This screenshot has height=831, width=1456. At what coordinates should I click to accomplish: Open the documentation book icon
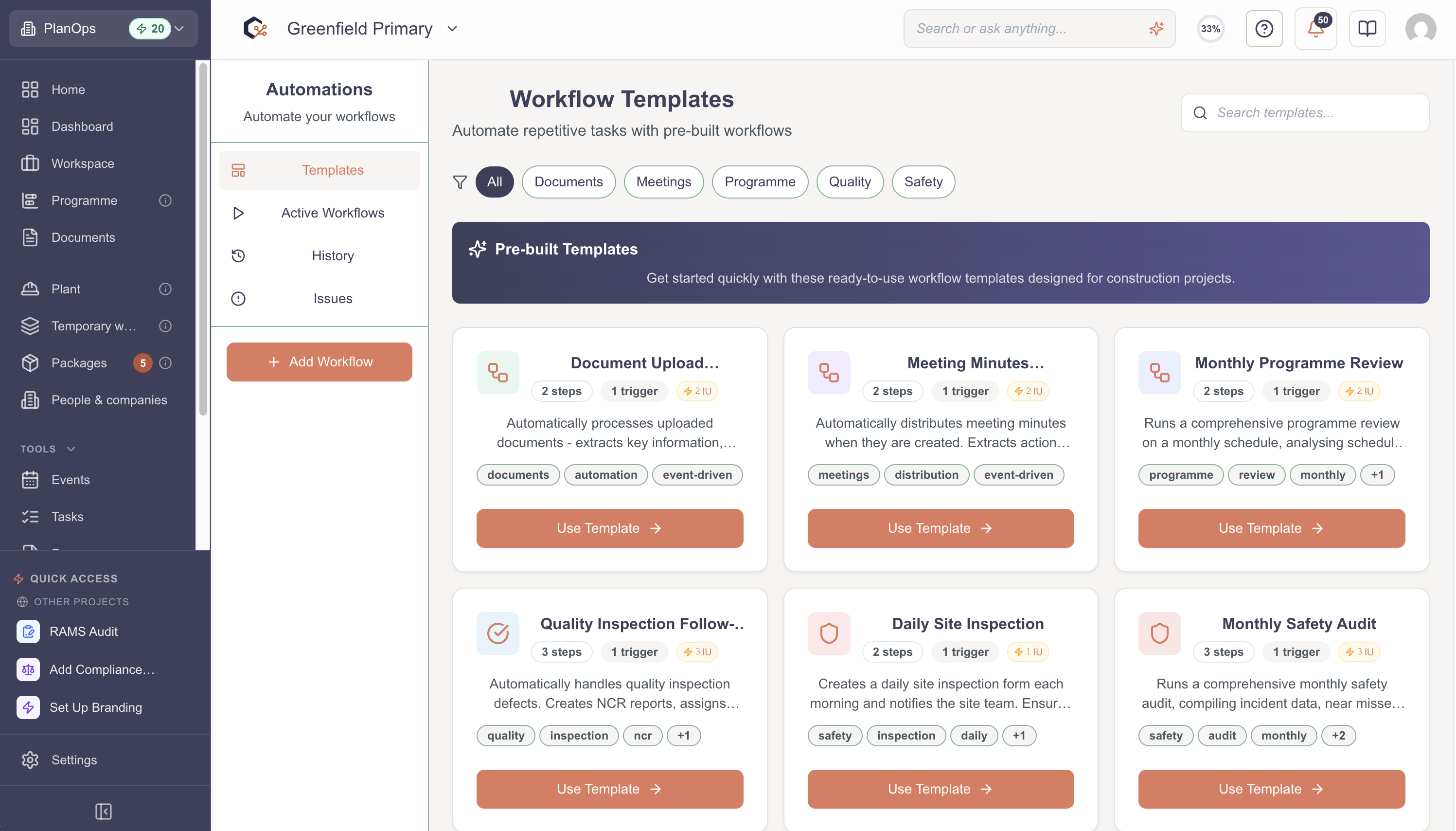tap(1367, 29)
